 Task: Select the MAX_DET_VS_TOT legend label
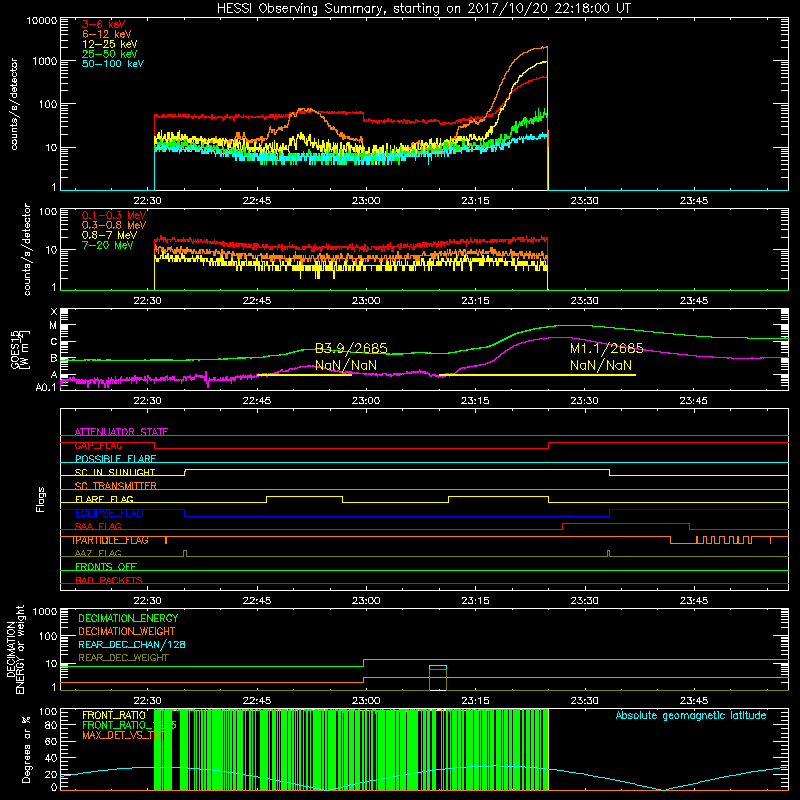point(122,735)
